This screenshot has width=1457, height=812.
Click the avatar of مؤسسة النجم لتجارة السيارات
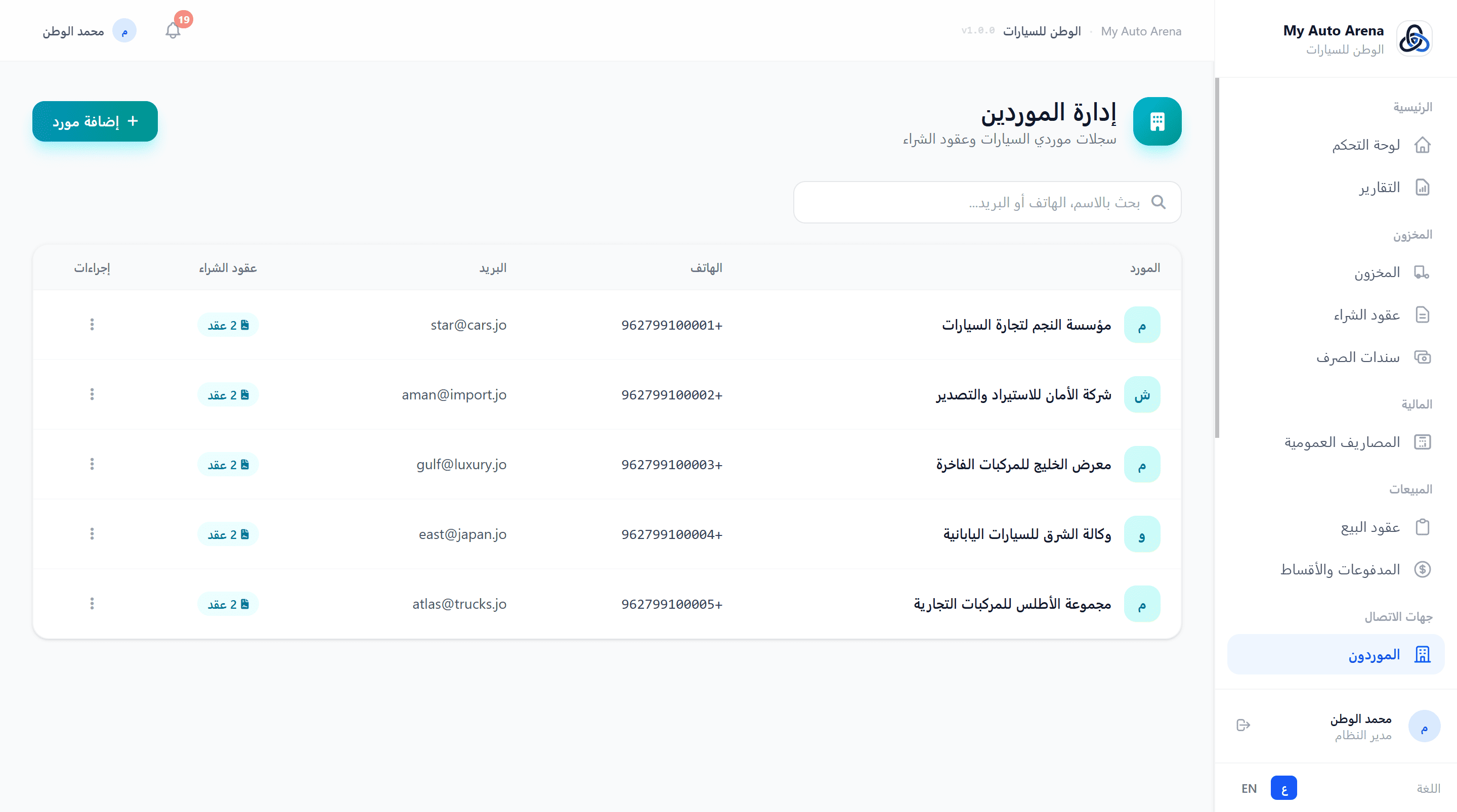[x=1142, y=325]
